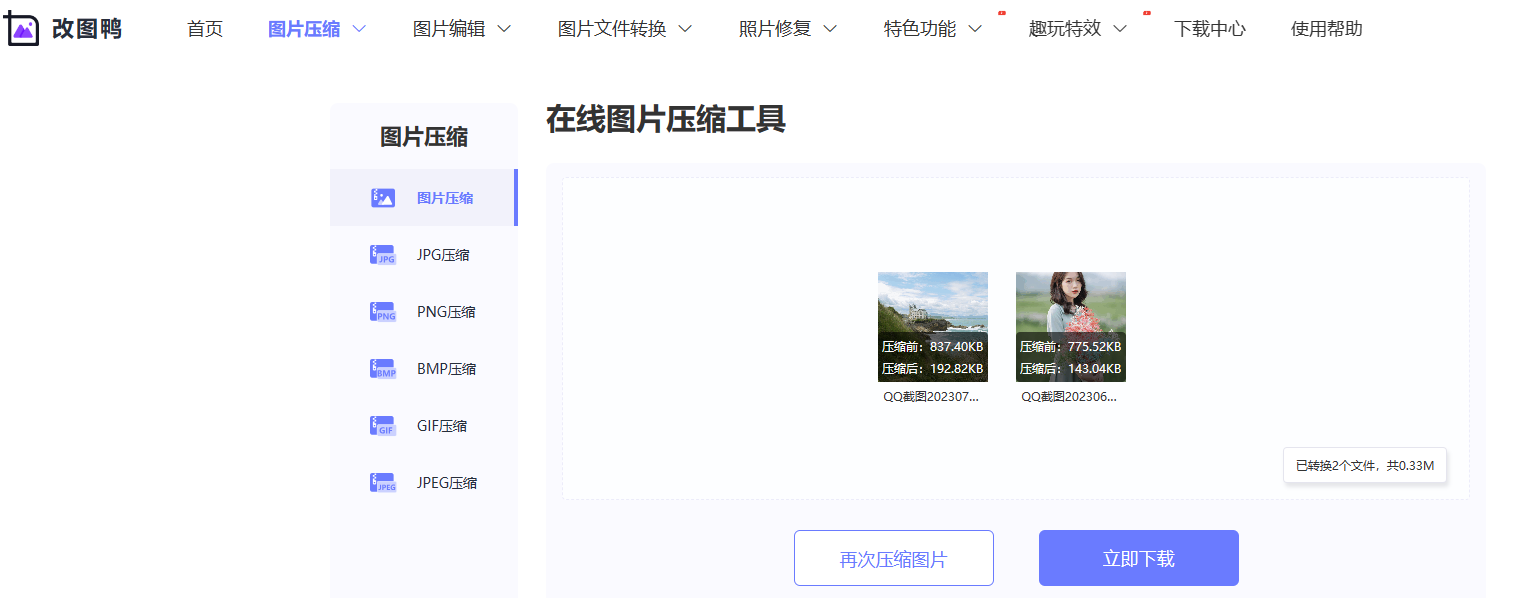
Task: Click the 图片压缩 sidebar icon
Action: 382,197
